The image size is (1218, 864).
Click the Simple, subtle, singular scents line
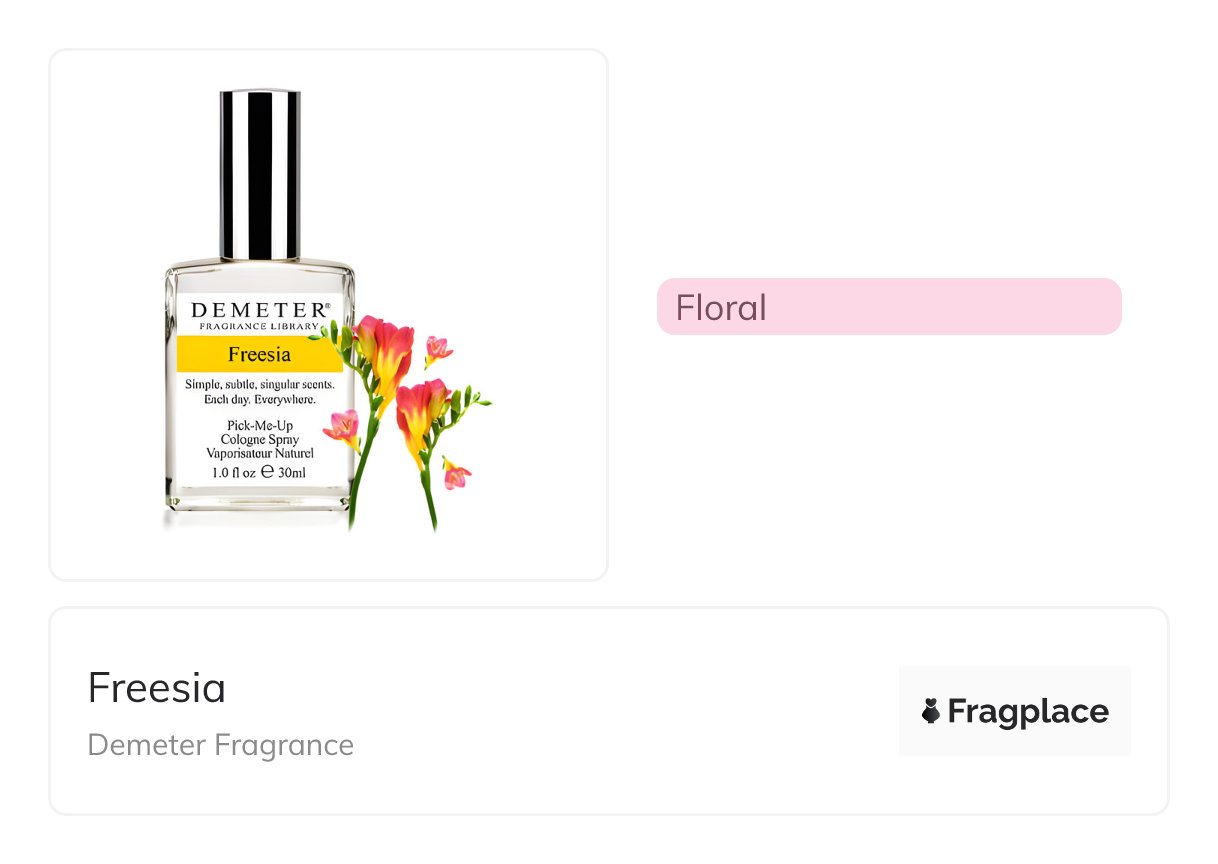pos(259,384)
